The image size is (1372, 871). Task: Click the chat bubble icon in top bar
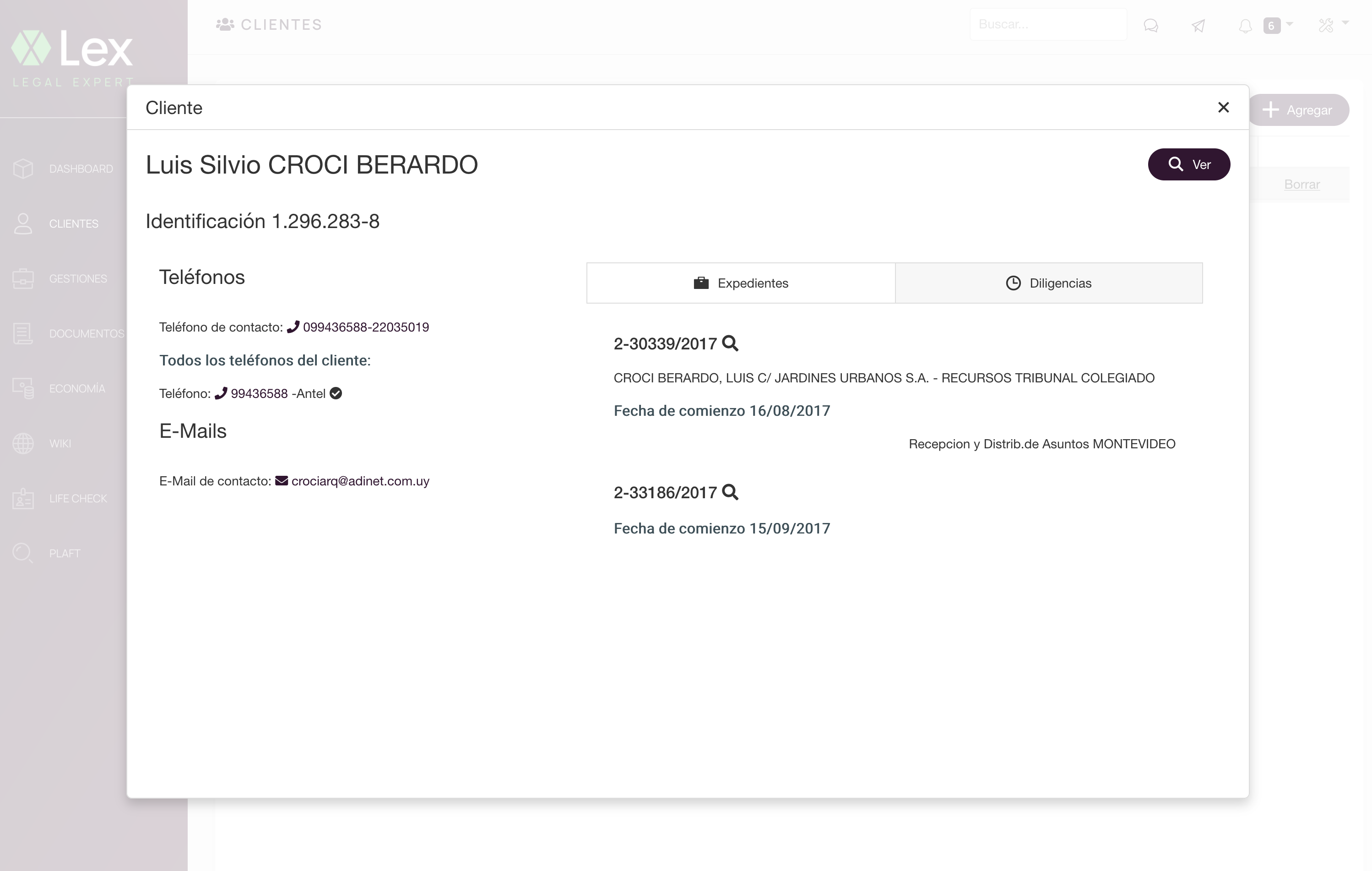coord(1151,26)
